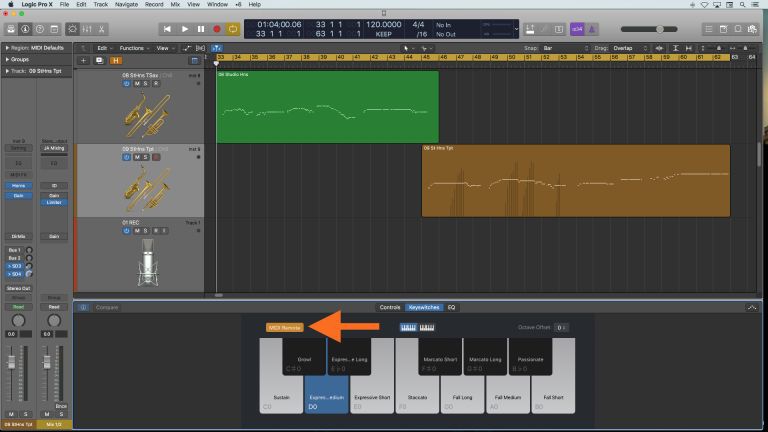Open the Note Pads icon

(x=723, y=29)
